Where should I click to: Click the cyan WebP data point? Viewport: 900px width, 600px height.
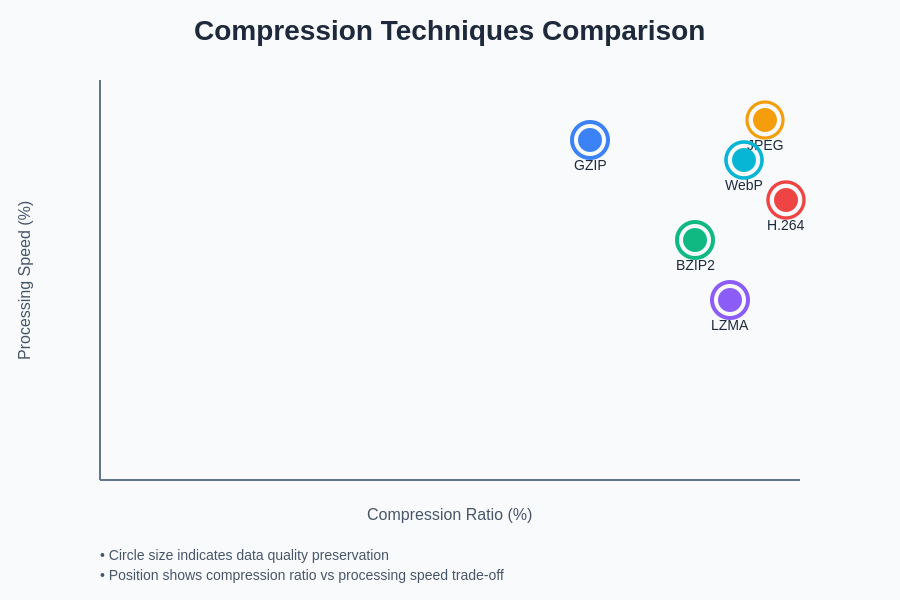pyautogui.click(x=744, y=160)
